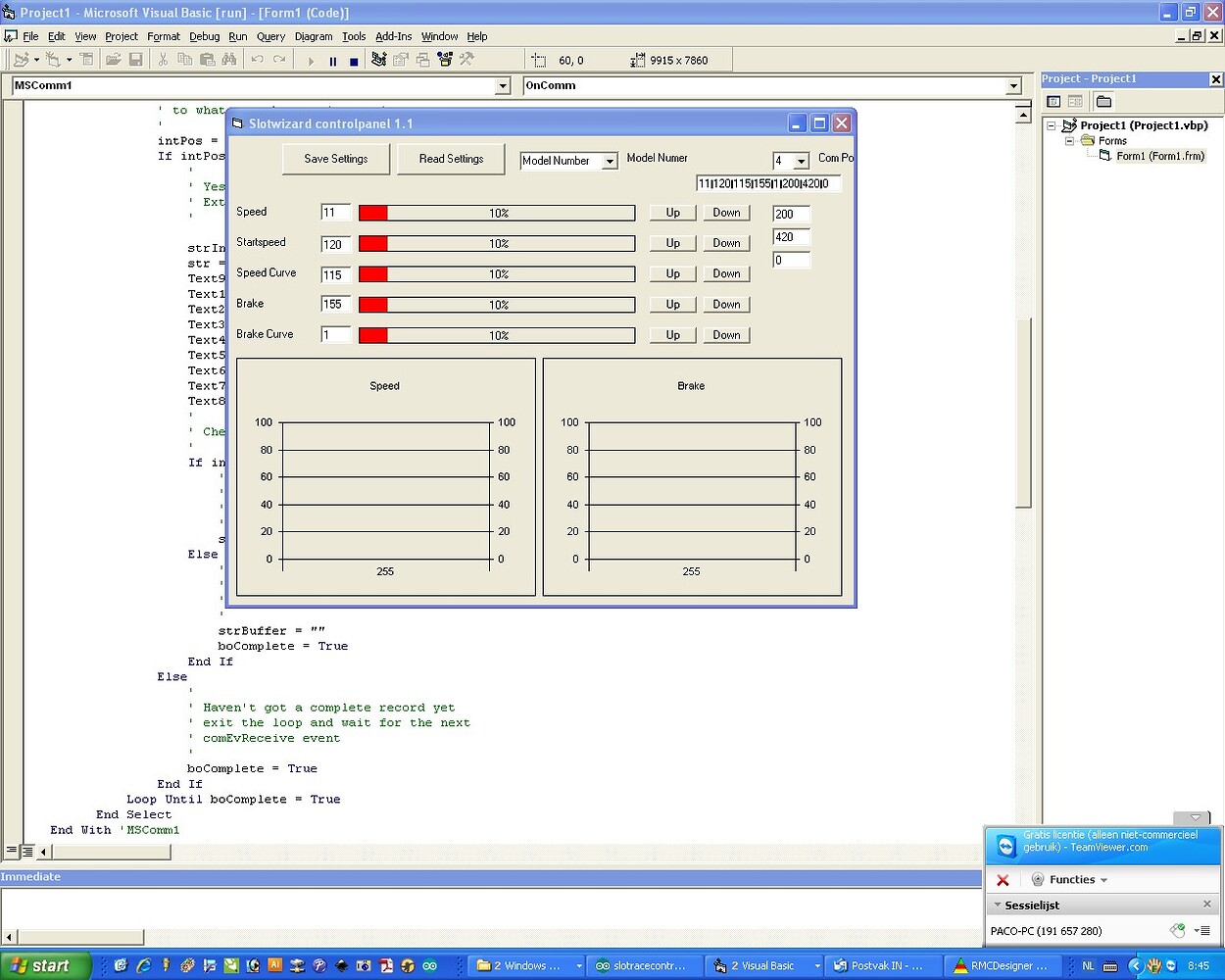Click the Up button next to Brake

tap(672, 305)
